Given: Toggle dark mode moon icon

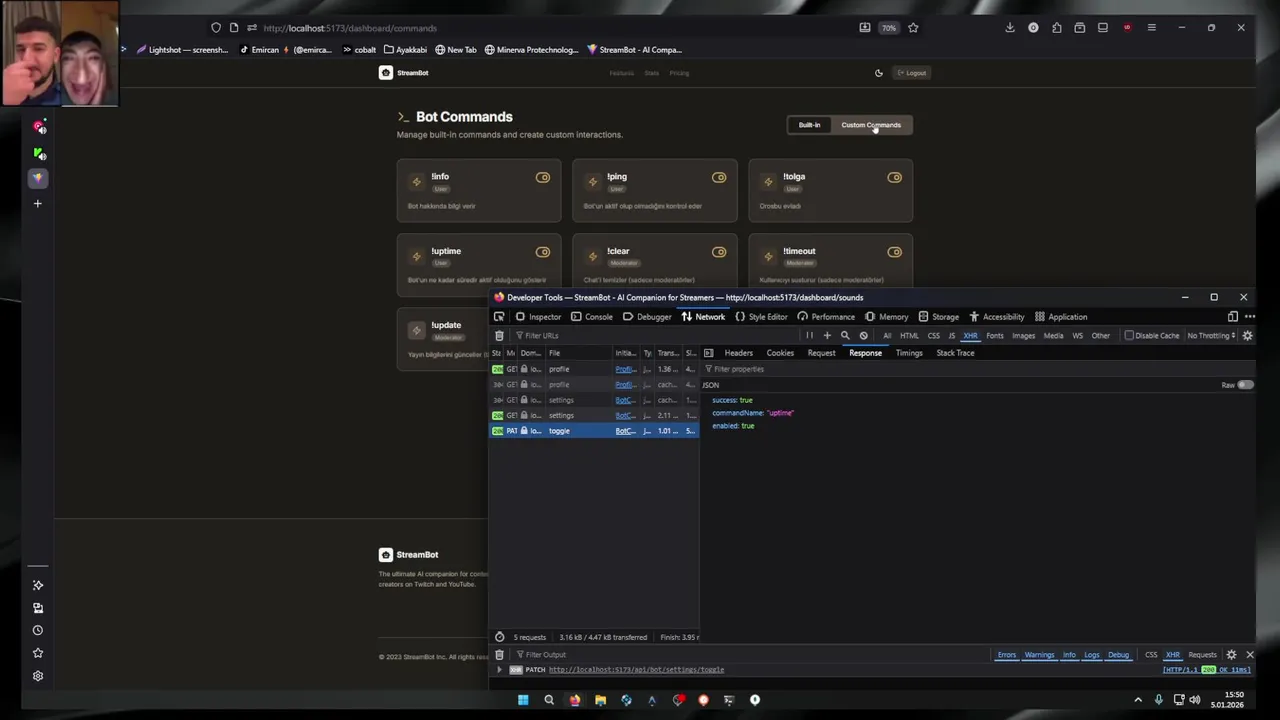Looking at the screenshot, I should click(x=879, y=73).
